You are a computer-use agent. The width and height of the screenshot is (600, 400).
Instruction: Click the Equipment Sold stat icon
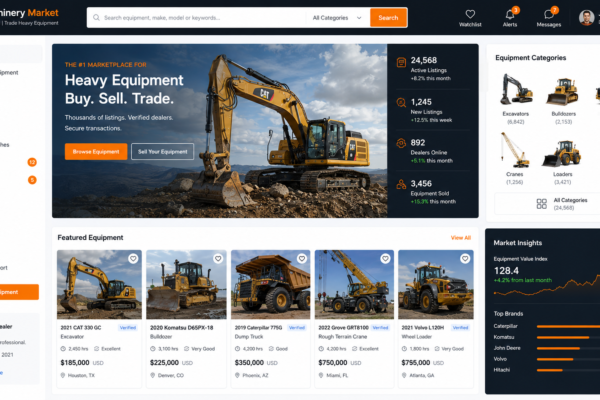pyautogui.click(x=401, y=184)
